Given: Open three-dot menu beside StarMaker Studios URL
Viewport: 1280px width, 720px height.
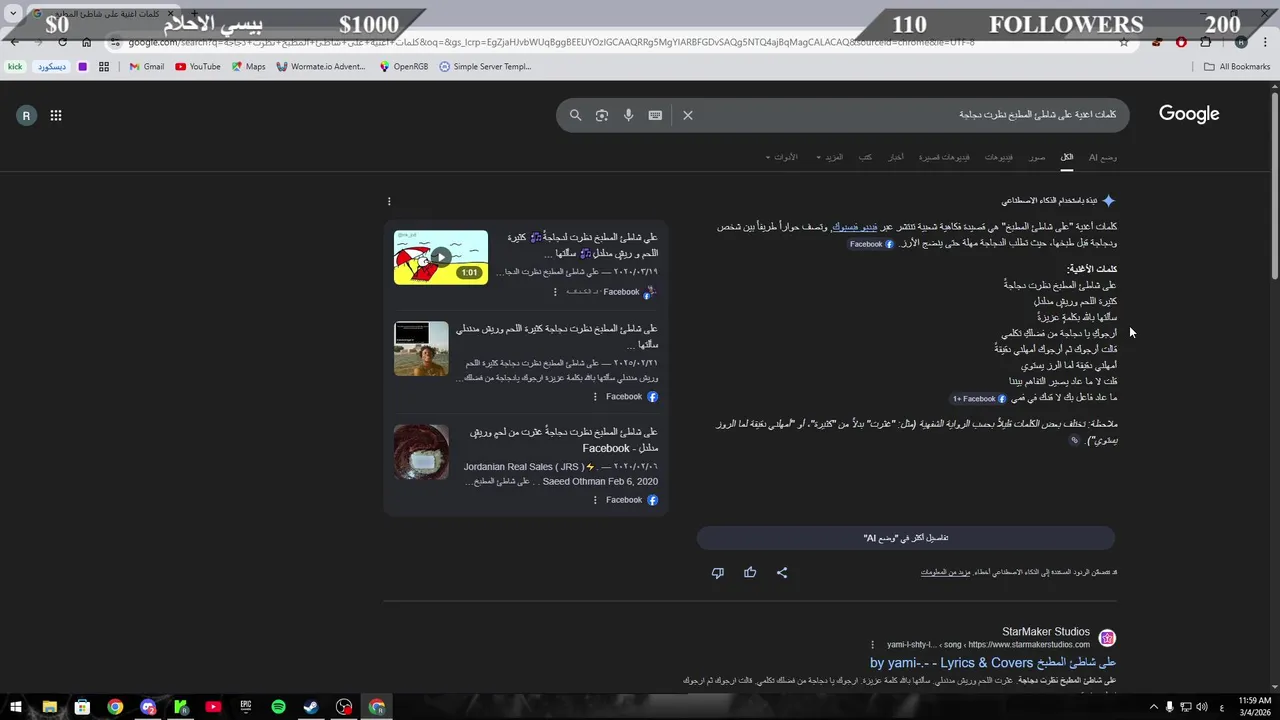Looking at the screenshot, I should [873, 645].
